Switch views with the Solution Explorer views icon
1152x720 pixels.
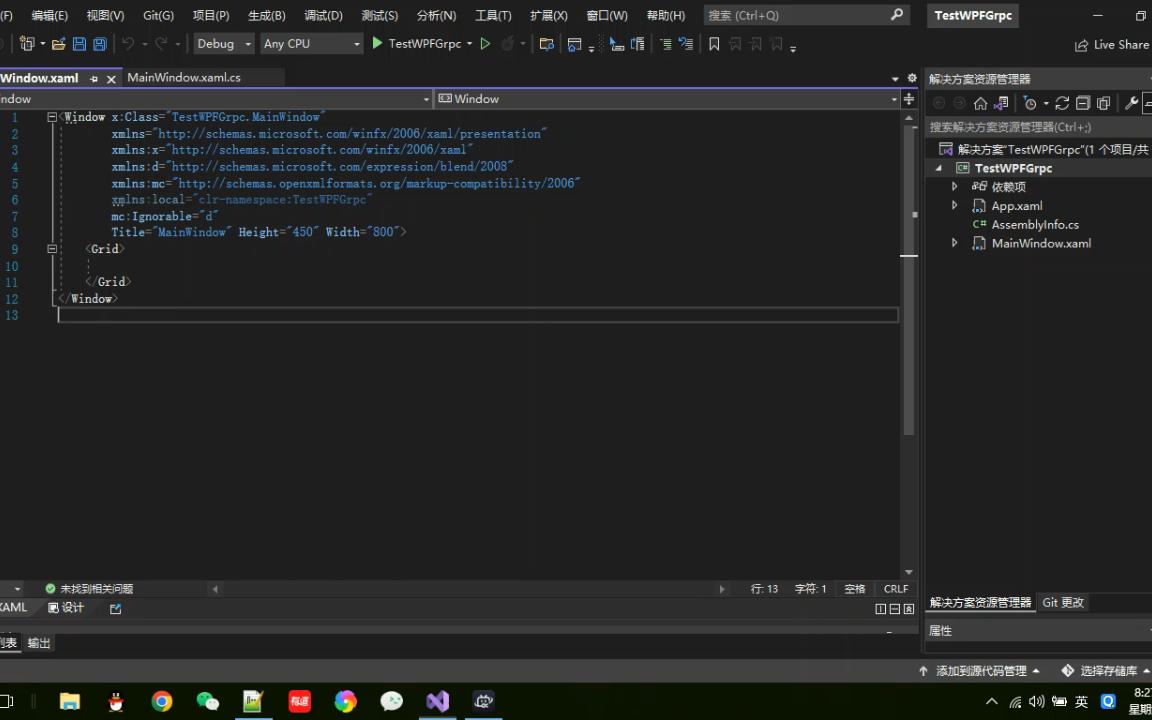[x=1001, y=104]
